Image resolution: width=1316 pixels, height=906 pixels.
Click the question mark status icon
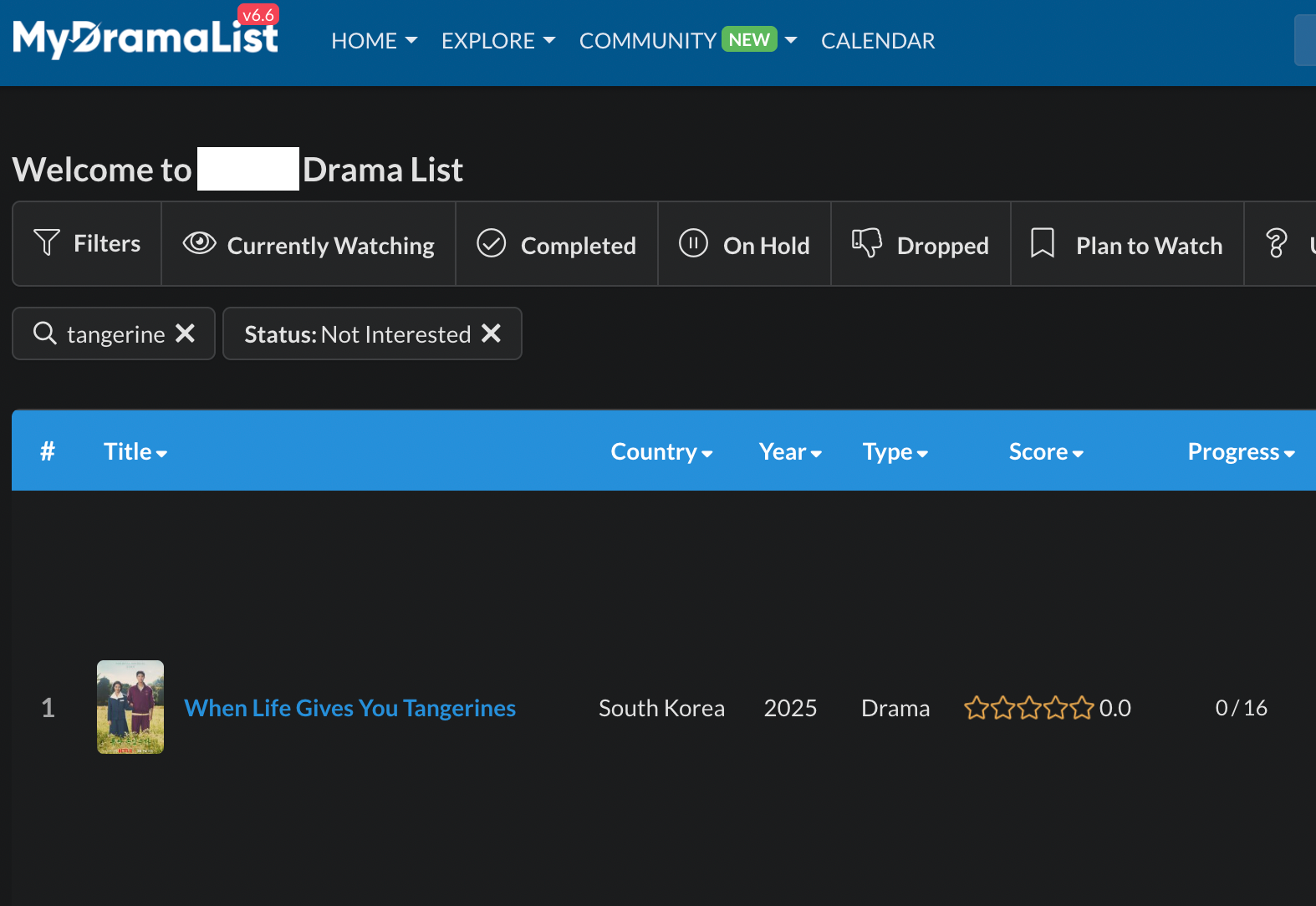[1277, 243]
